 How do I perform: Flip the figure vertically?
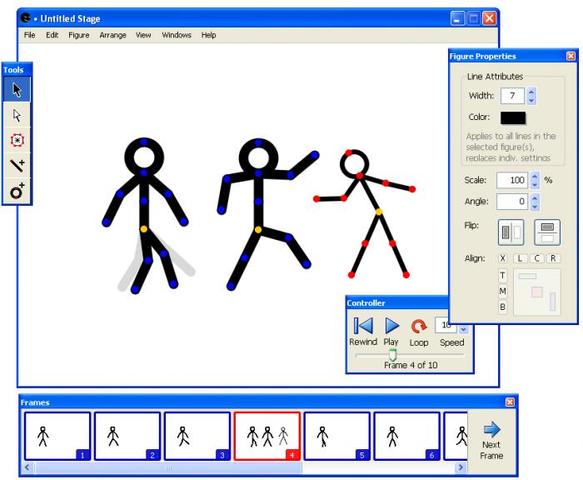(547, 232)
